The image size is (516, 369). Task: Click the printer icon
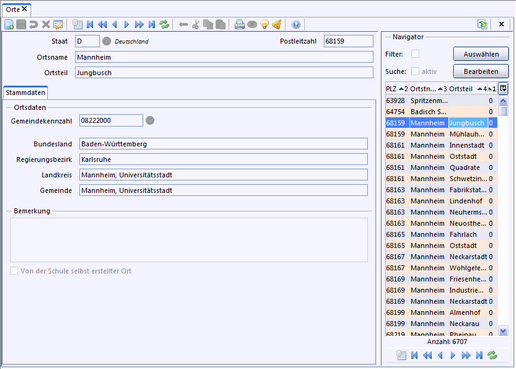239,24
